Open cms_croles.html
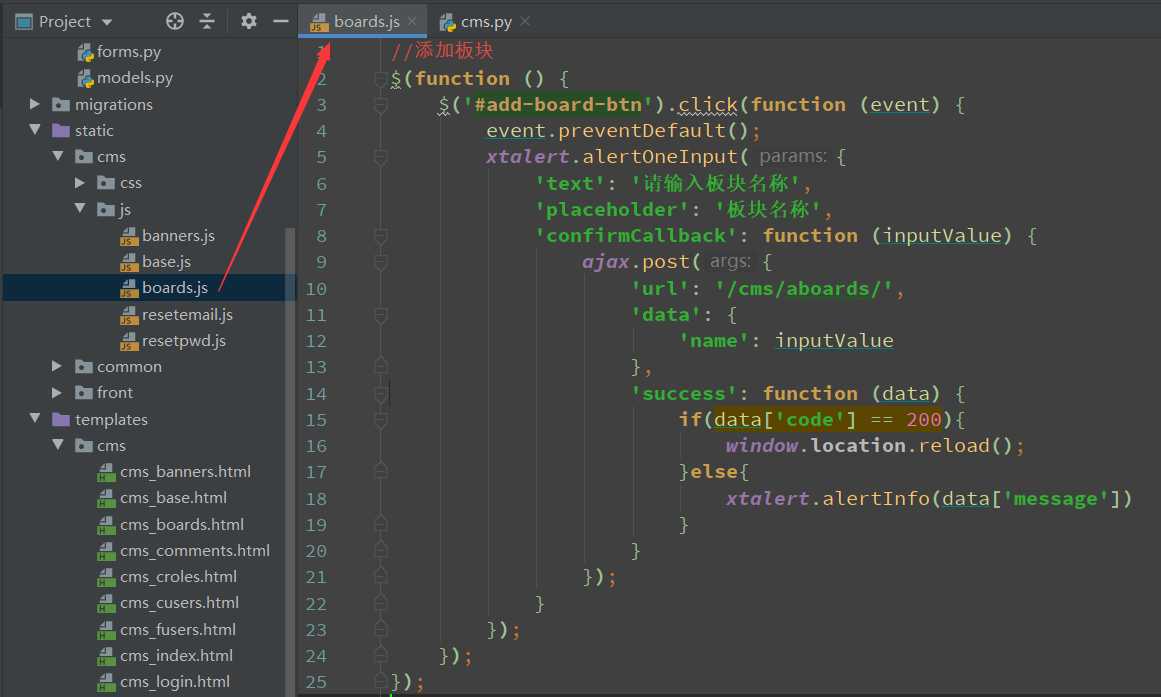1161x697 pixels. pyautogui.click(x=178, y=576)
